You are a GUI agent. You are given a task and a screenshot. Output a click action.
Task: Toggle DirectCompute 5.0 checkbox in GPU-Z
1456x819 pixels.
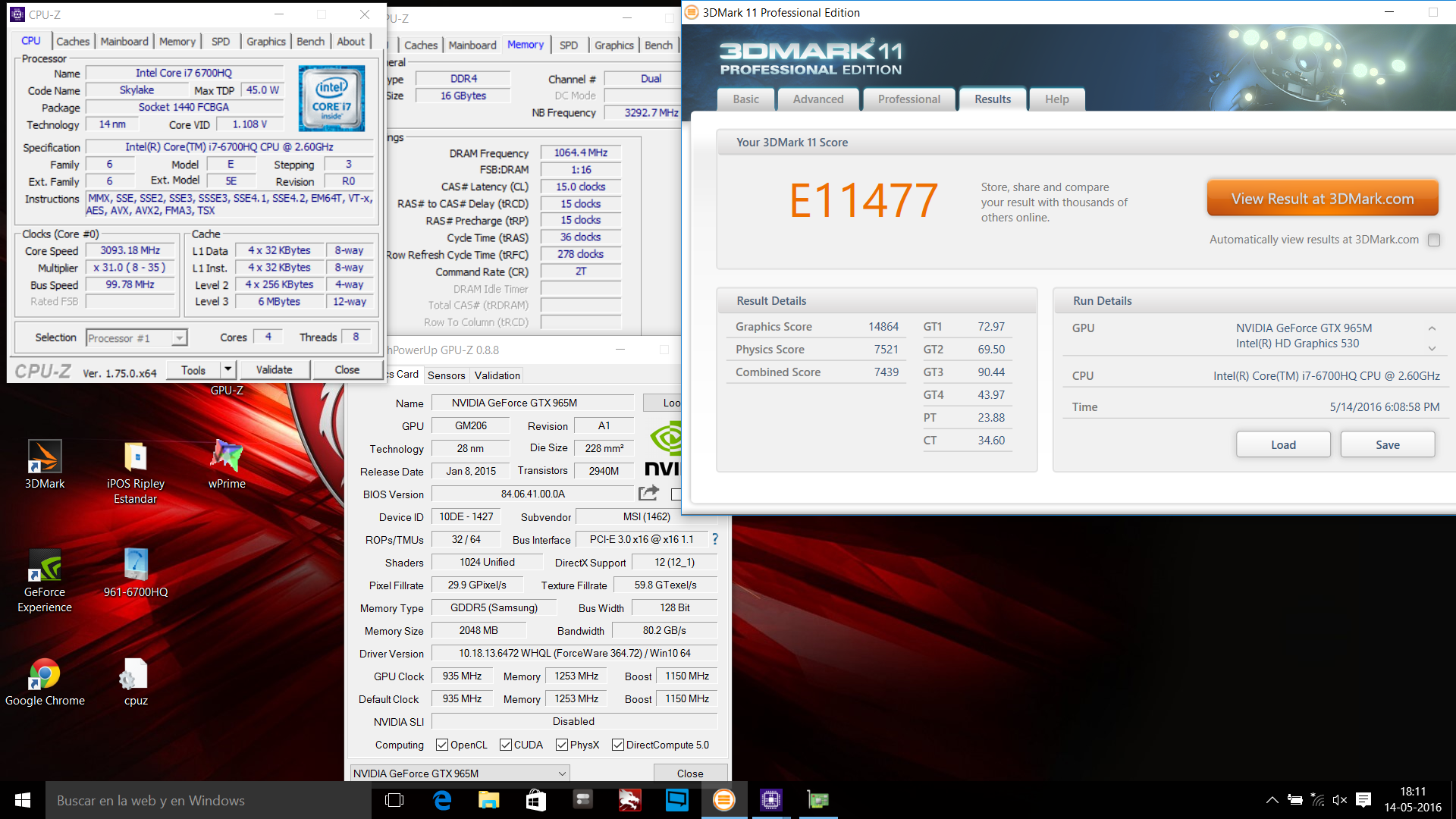pyautogui.click(x=618, y=745)
